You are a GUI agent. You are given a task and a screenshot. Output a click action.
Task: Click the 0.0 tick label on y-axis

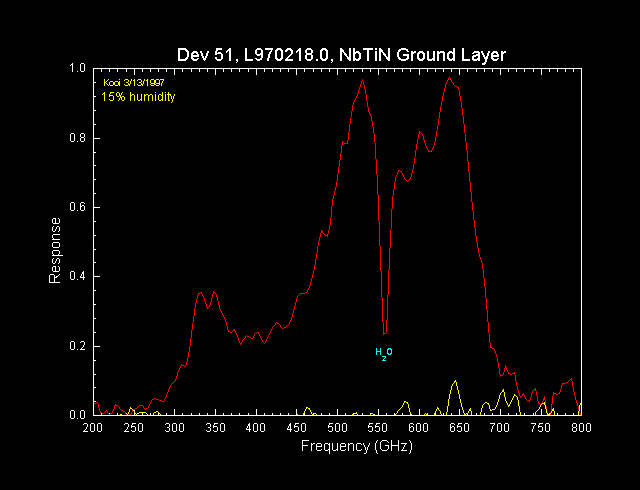pyautogui.click(x=76, y=414)
